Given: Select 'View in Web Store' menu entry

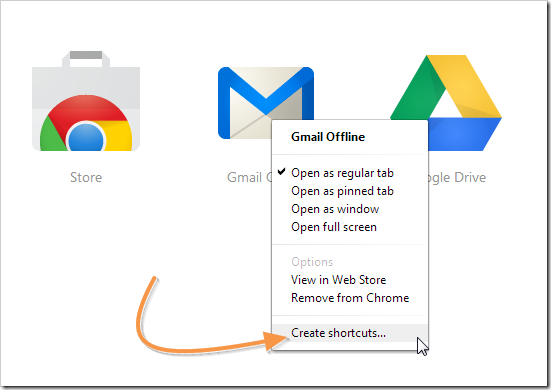Looking at the screenshot, I should pos(350,280).
